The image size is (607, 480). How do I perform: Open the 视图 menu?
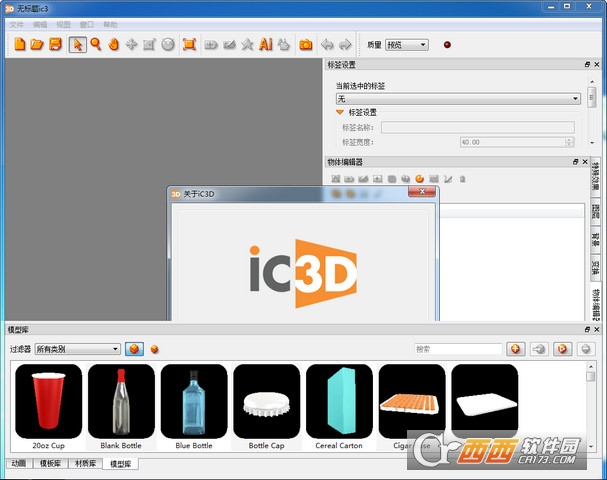[x=63, y=25]
